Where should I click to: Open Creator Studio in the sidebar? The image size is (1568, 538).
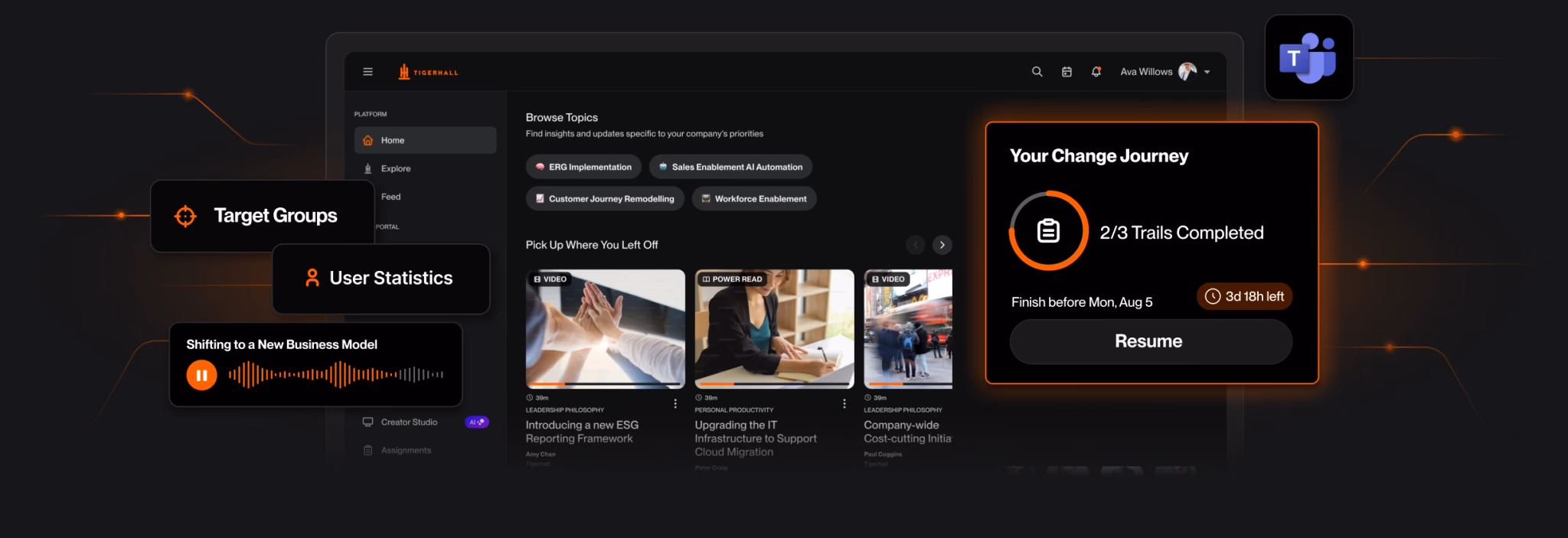pyautogui.click(x=410, y=422)
